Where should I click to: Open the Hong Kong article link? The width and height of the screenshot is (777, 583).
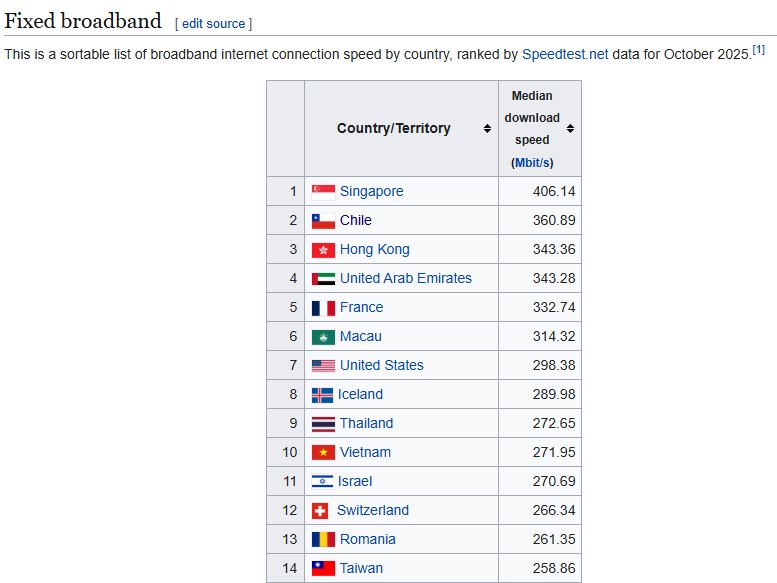tap(375, 249)
